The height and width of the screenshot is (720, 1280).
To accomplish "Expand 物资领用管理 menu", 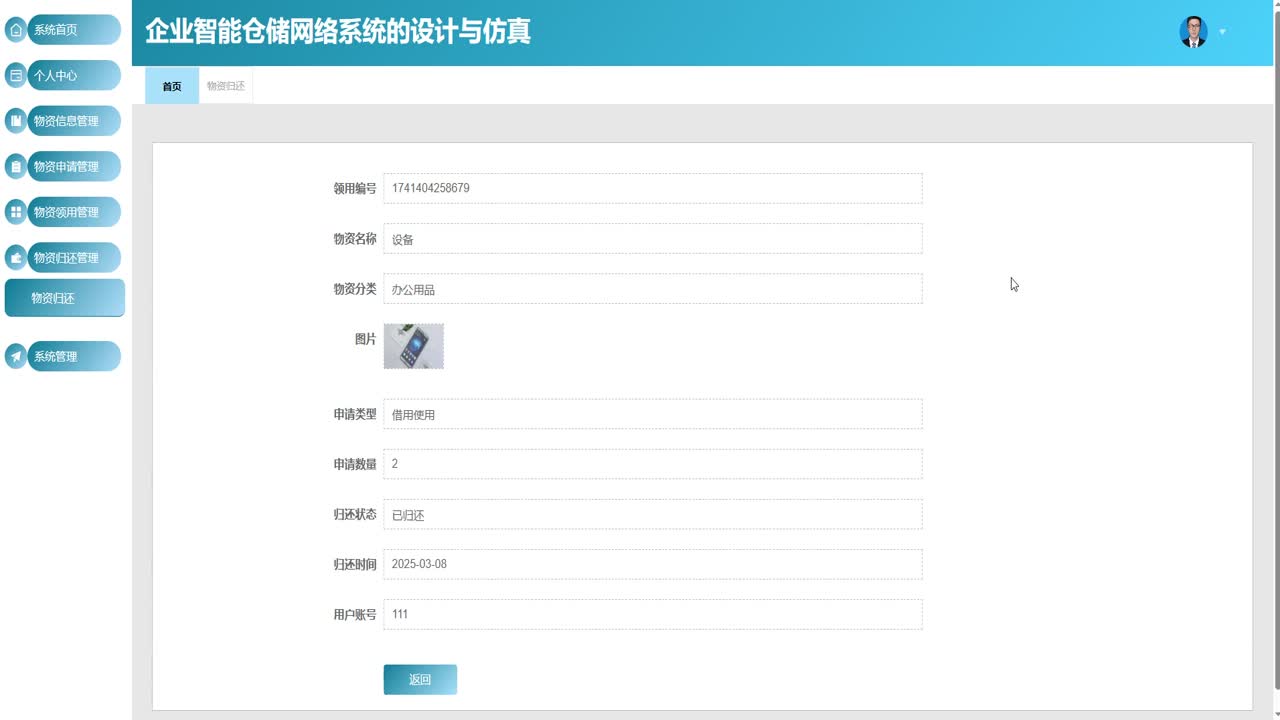I will [74, 212].
